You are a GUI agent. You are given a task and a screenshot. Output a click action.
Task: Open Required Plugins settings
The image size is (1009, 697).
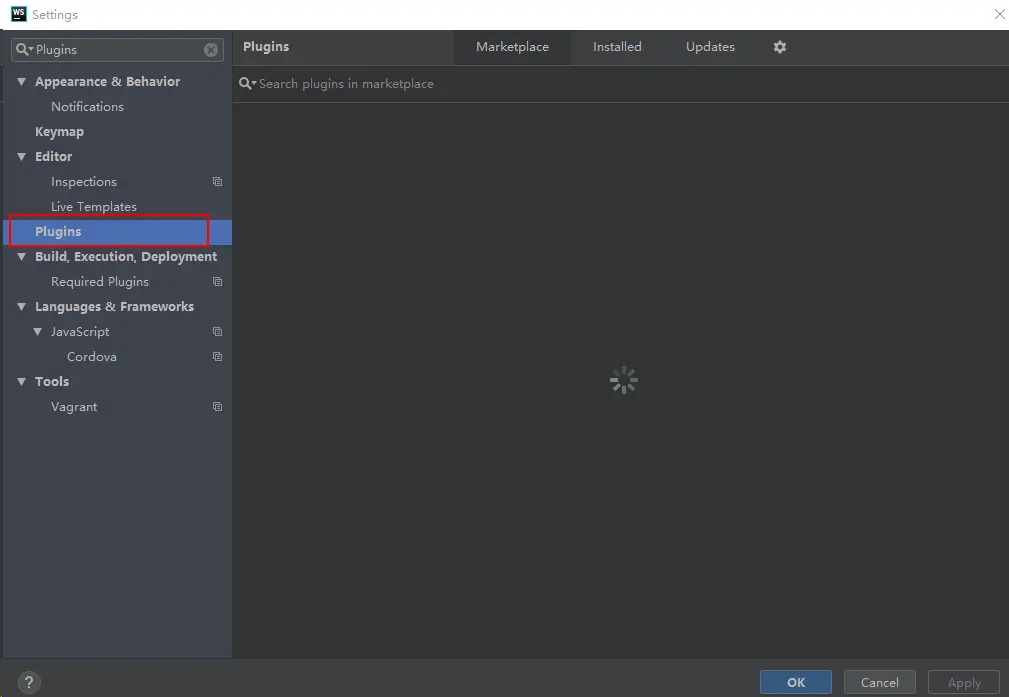pyautogui.click(x=100, y=282)
